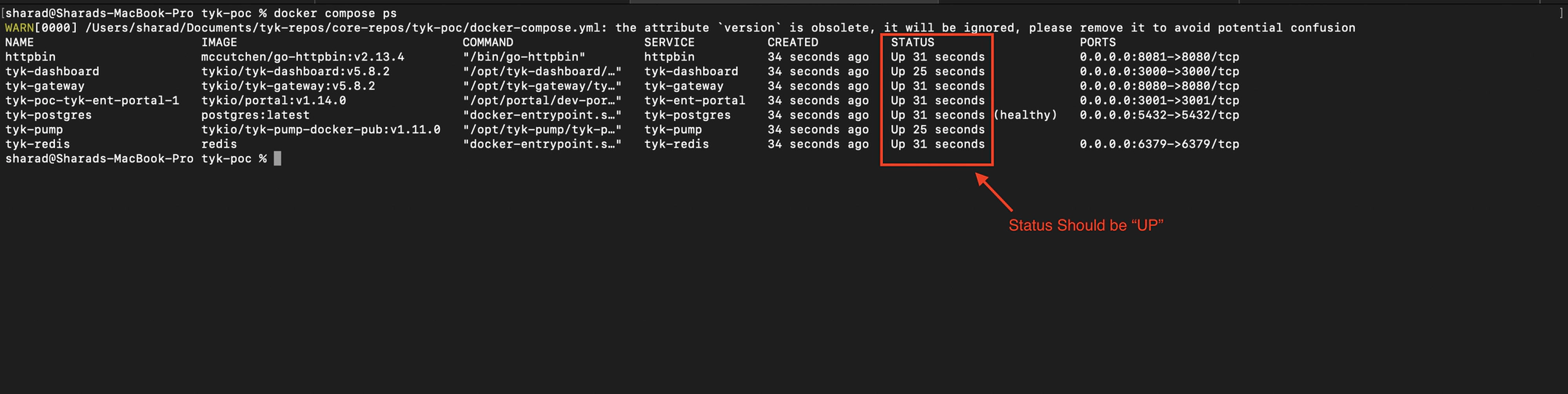
Task: Click the tyk-poc-tyk-ent-portal-1 container name
Action: click(x=92, y=100)
